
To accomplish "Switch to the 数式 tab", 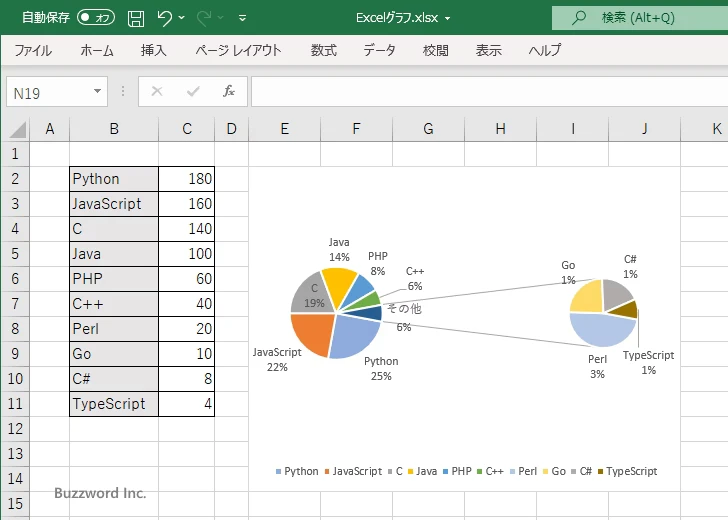I will pos(324,50).
